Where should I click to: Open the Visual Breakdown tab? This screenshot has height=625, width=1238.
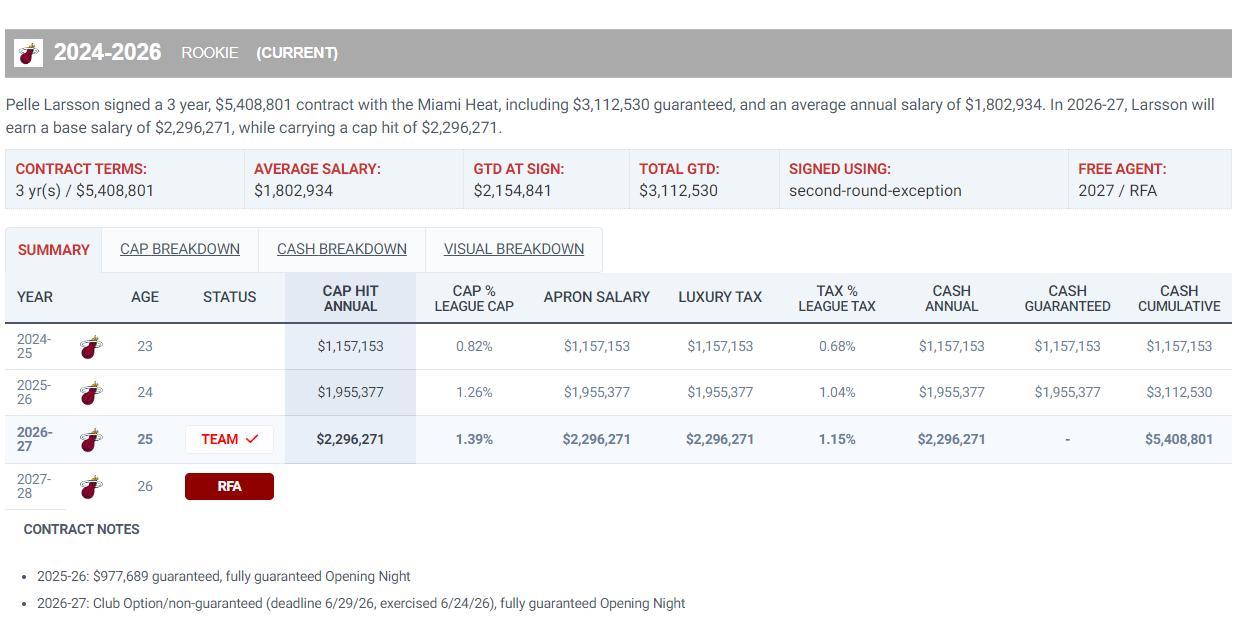(x=514, y=249)
